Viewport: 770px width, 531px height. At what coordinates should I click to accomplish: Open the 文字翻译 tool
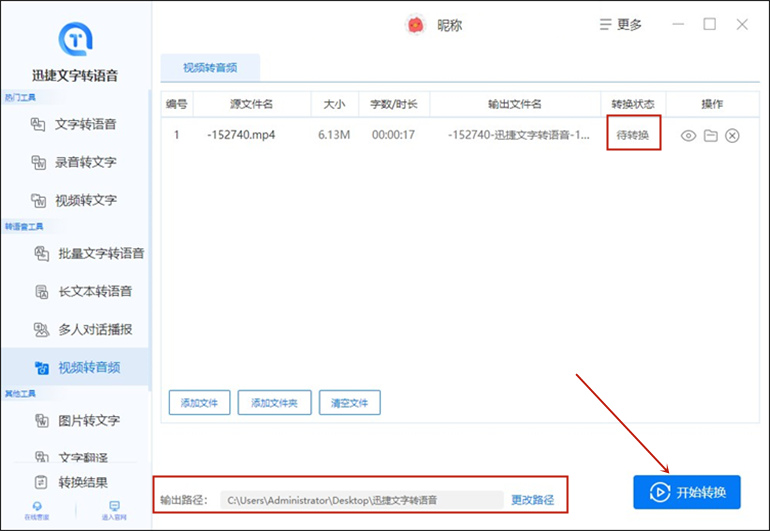click(71, 457)
